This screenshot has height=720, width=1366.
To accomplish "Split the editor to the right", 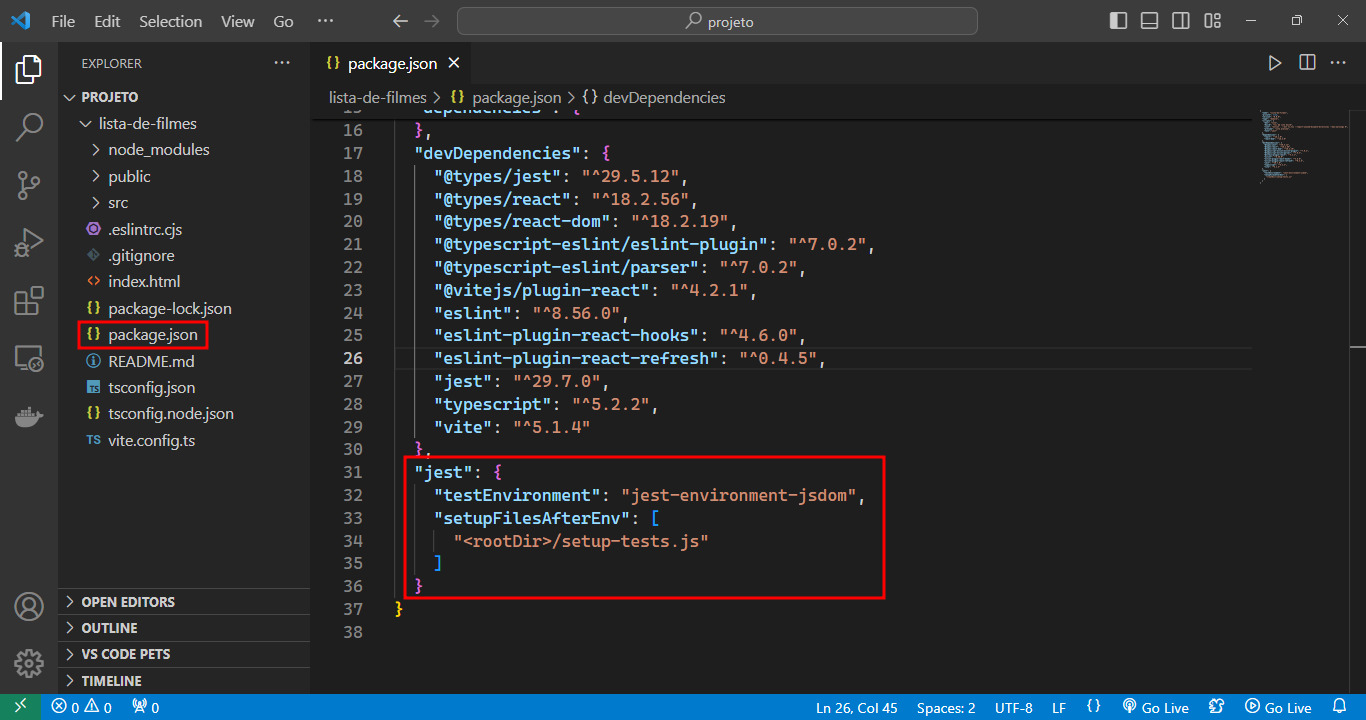I will point(1307,63).
